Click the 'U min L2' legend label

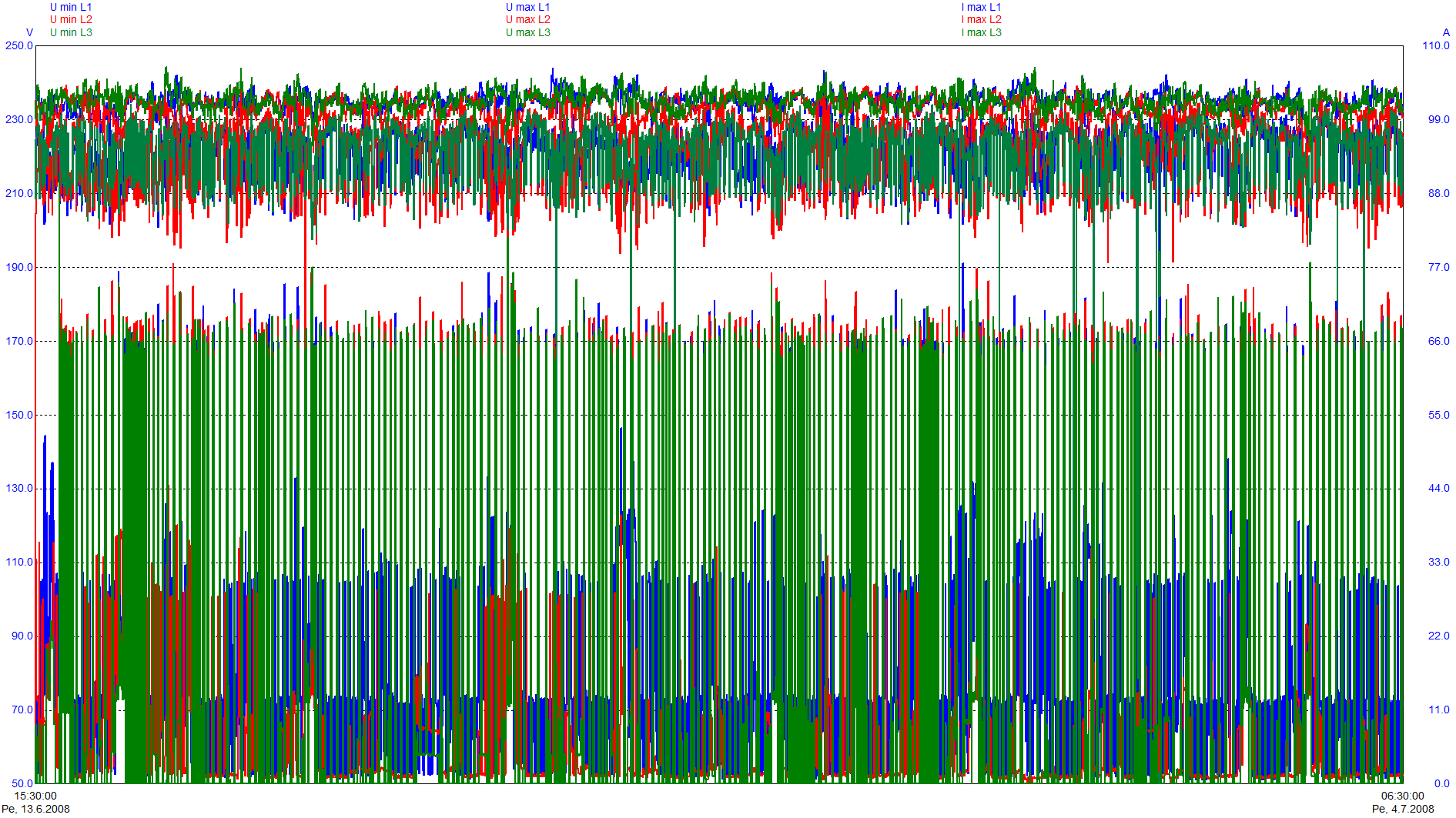pos(71,19)
